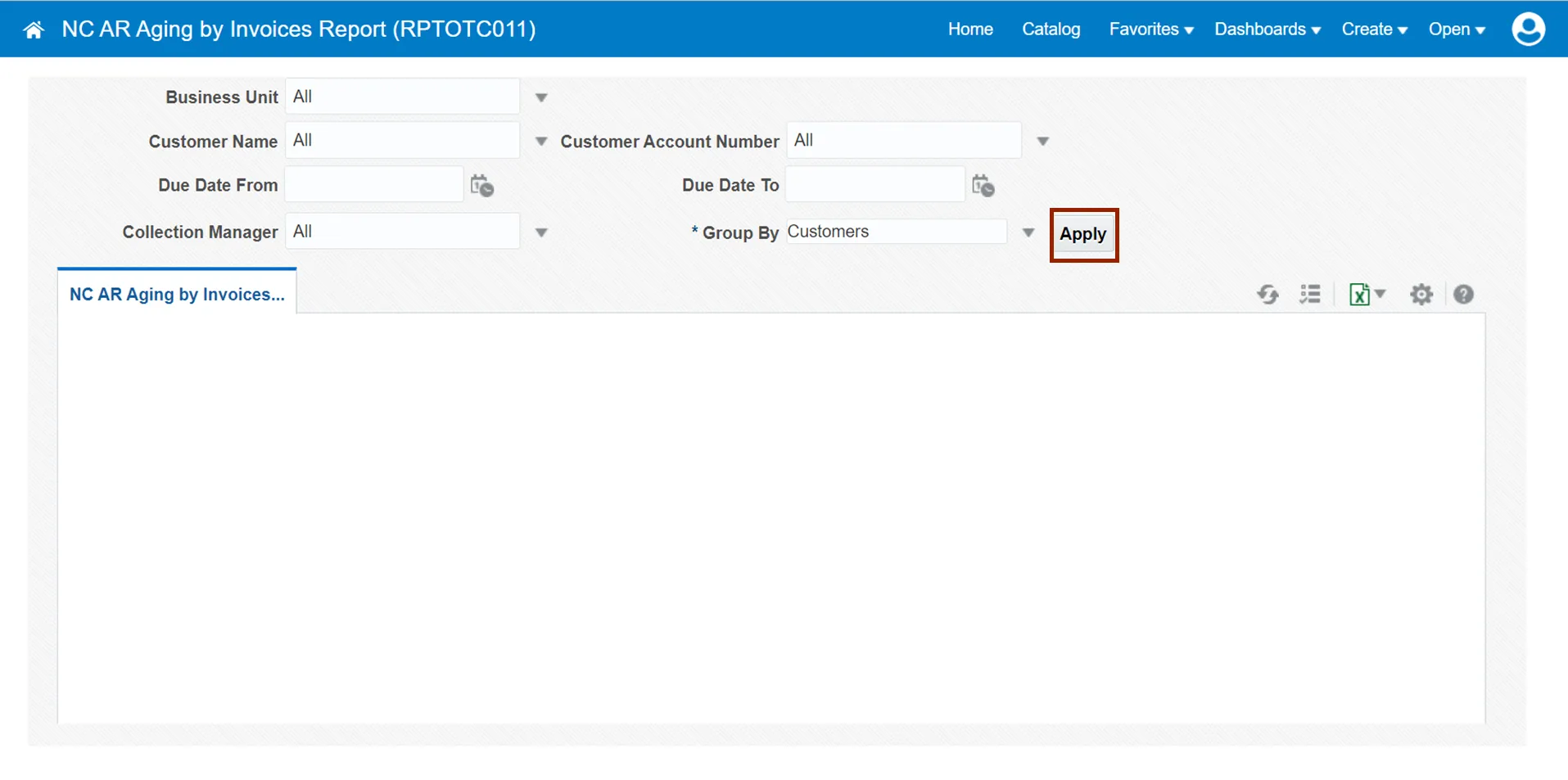The image size is (1568, 780).
Task: Click the list view options icon
Action: pyautogui.click(x=1310, y=295)
